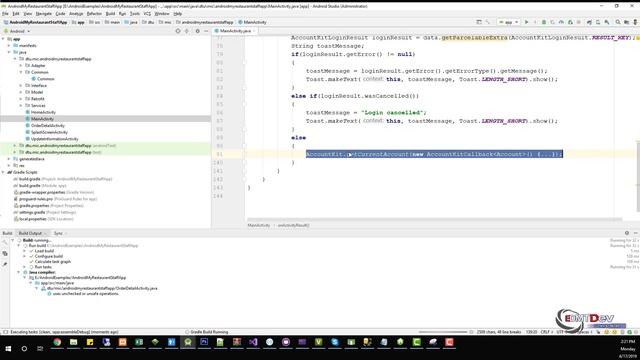Image resolution: width=640 pixels, height=360 pixels.
Task: Click the androidmyrestaurantstaffapp breadcrumb
Action: coord(207,22)
